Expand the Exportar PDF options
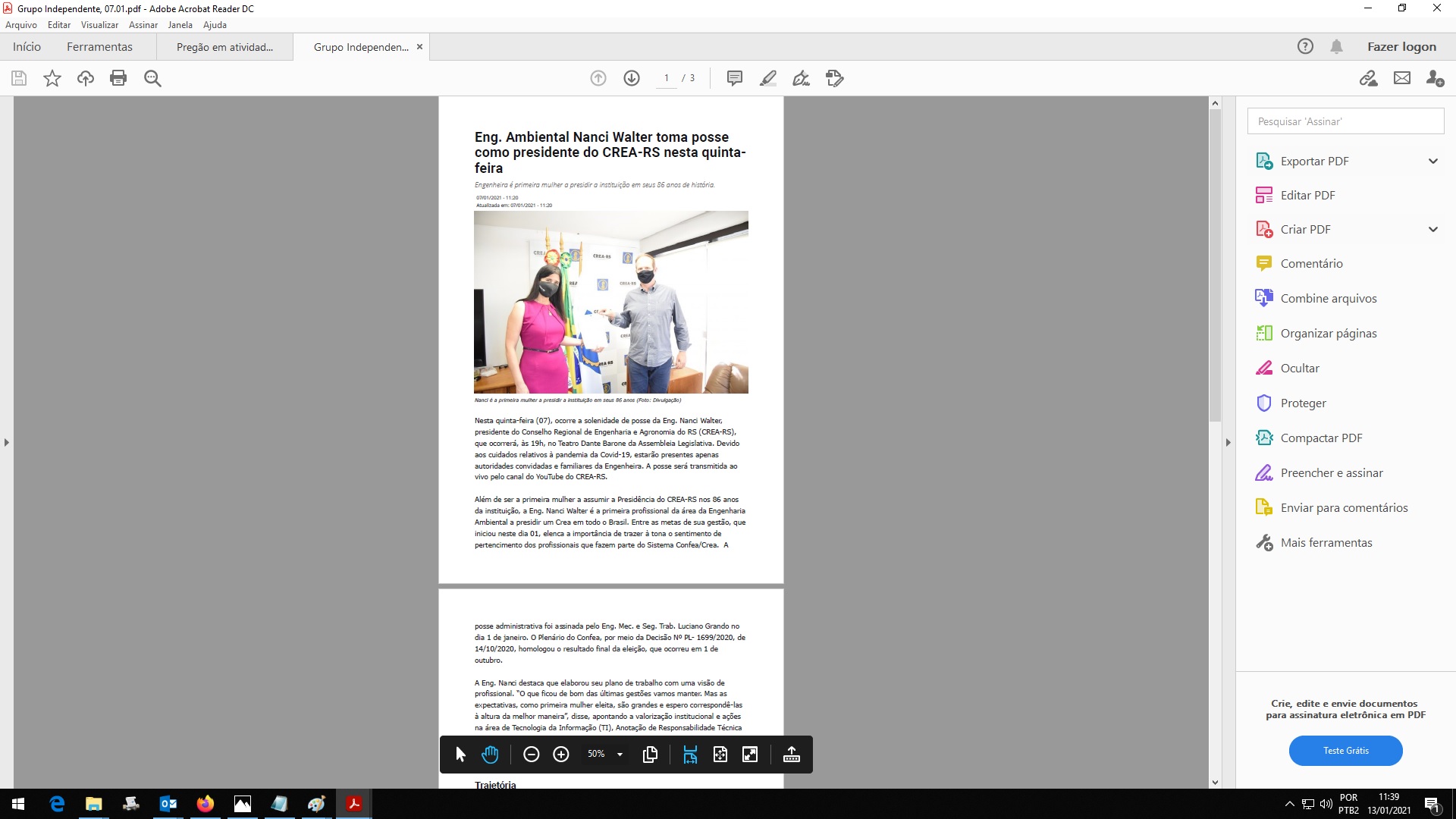The height and width of the screenshot is (819, 1456). pyautogui.click(x=1433, y=161)
